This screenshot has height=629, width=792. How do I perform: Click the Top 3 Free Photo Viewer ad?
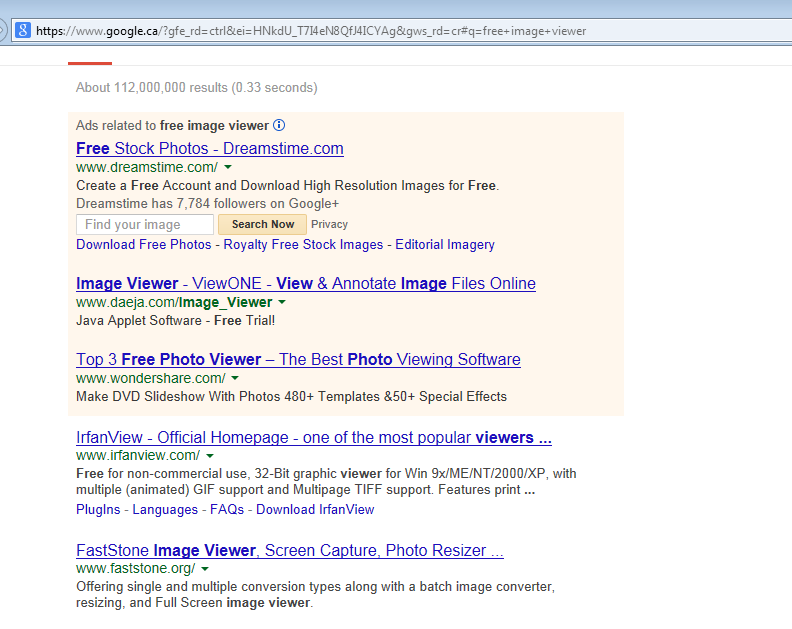tap(298, 360)
